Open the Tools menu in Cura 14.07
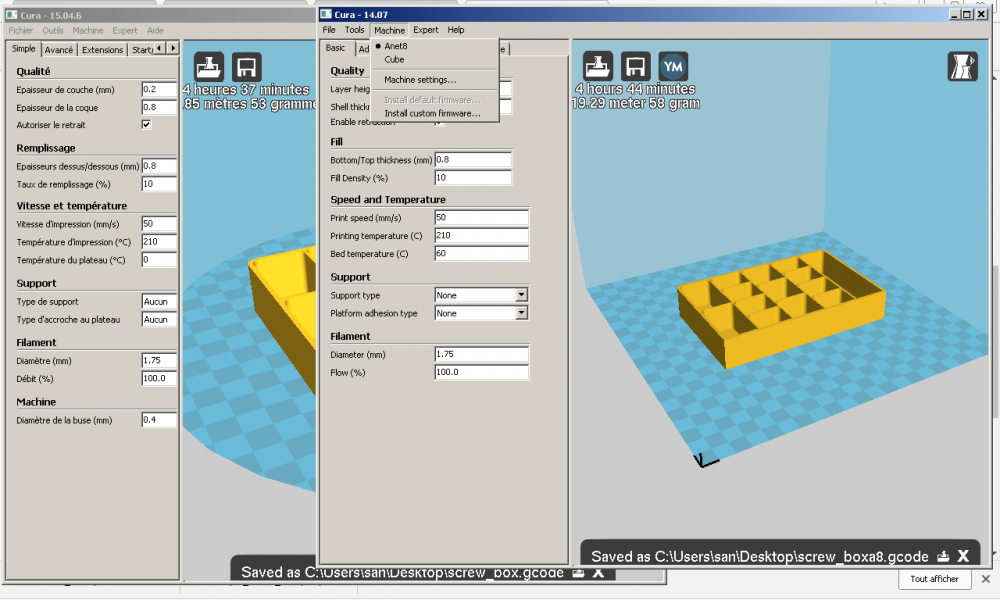 pos(355,30)
